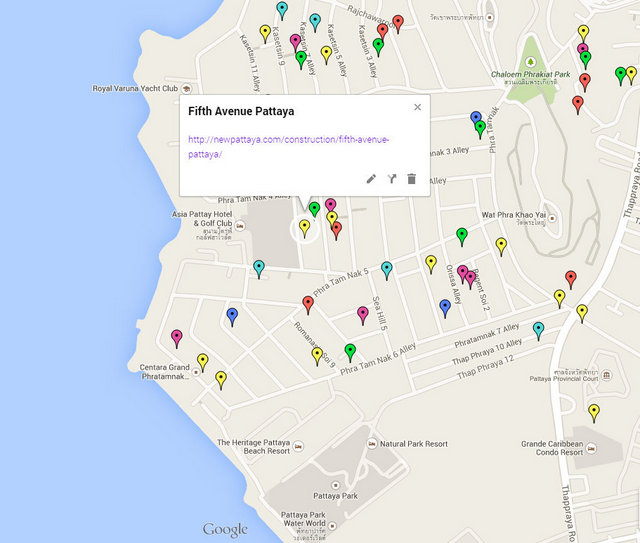Click the pencil edit icon in popup

[x=371, y=179]
